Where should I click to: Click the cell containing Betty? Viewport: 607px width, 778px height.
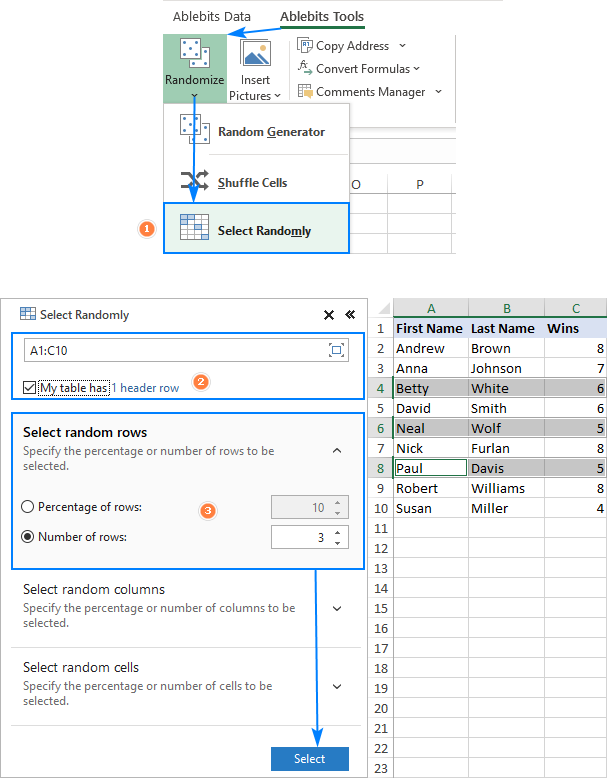coord(431,388)
